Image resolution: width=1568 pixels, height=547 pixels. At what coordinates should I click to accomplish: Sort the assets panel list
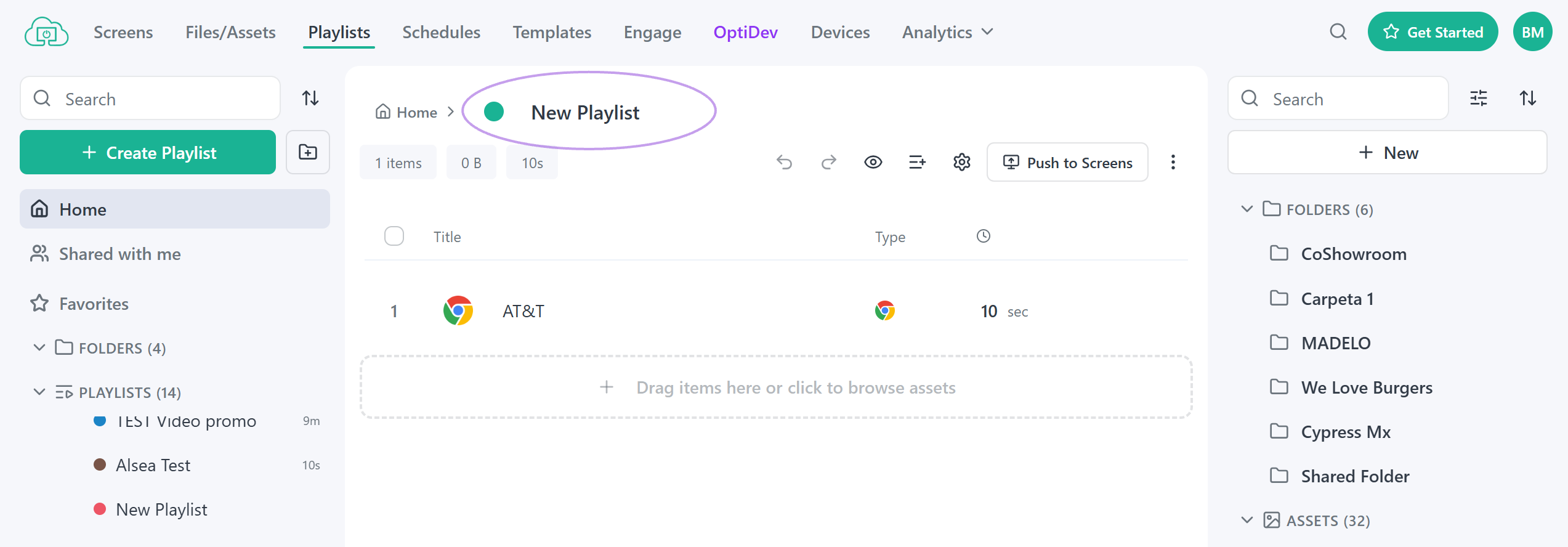[1528, 99]
